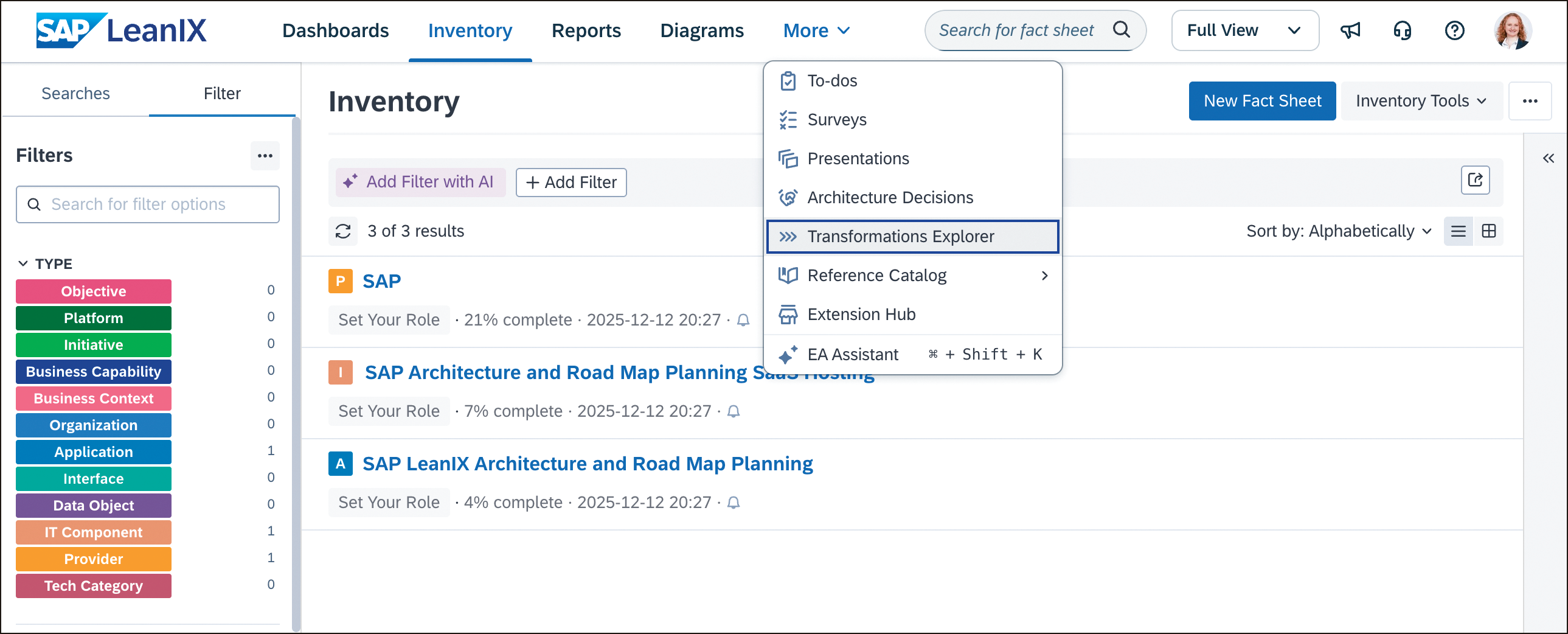The image size is (1568, 634).
Task: Click the EA Assistant sparkle icon
Action: pos(788,355)
